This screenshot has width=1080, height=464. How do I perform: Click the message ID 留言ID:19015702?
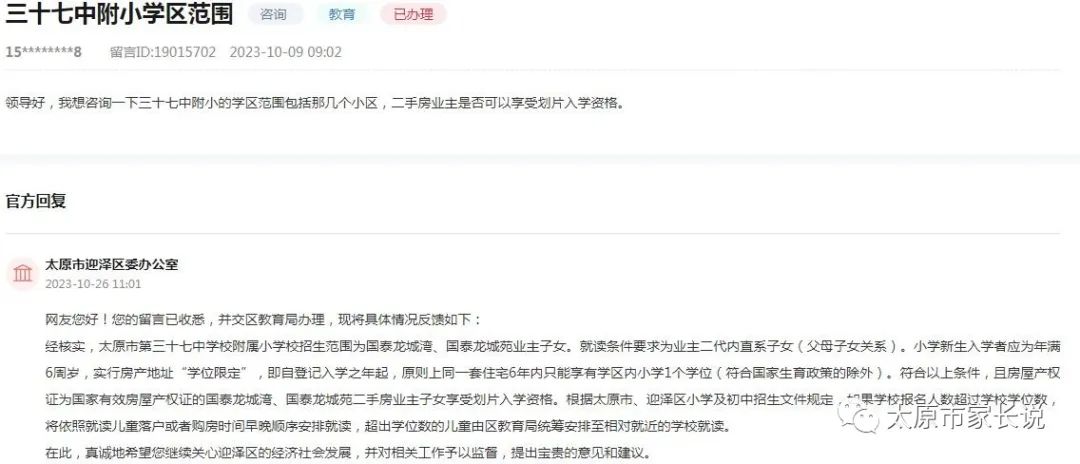click(163, 52)
